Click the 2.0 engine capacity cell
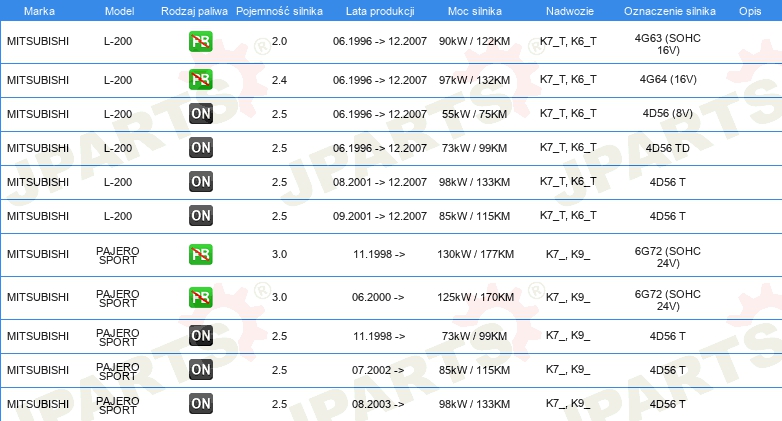The width and height of the screenshot is (782, 421). [x=279, y=41]
